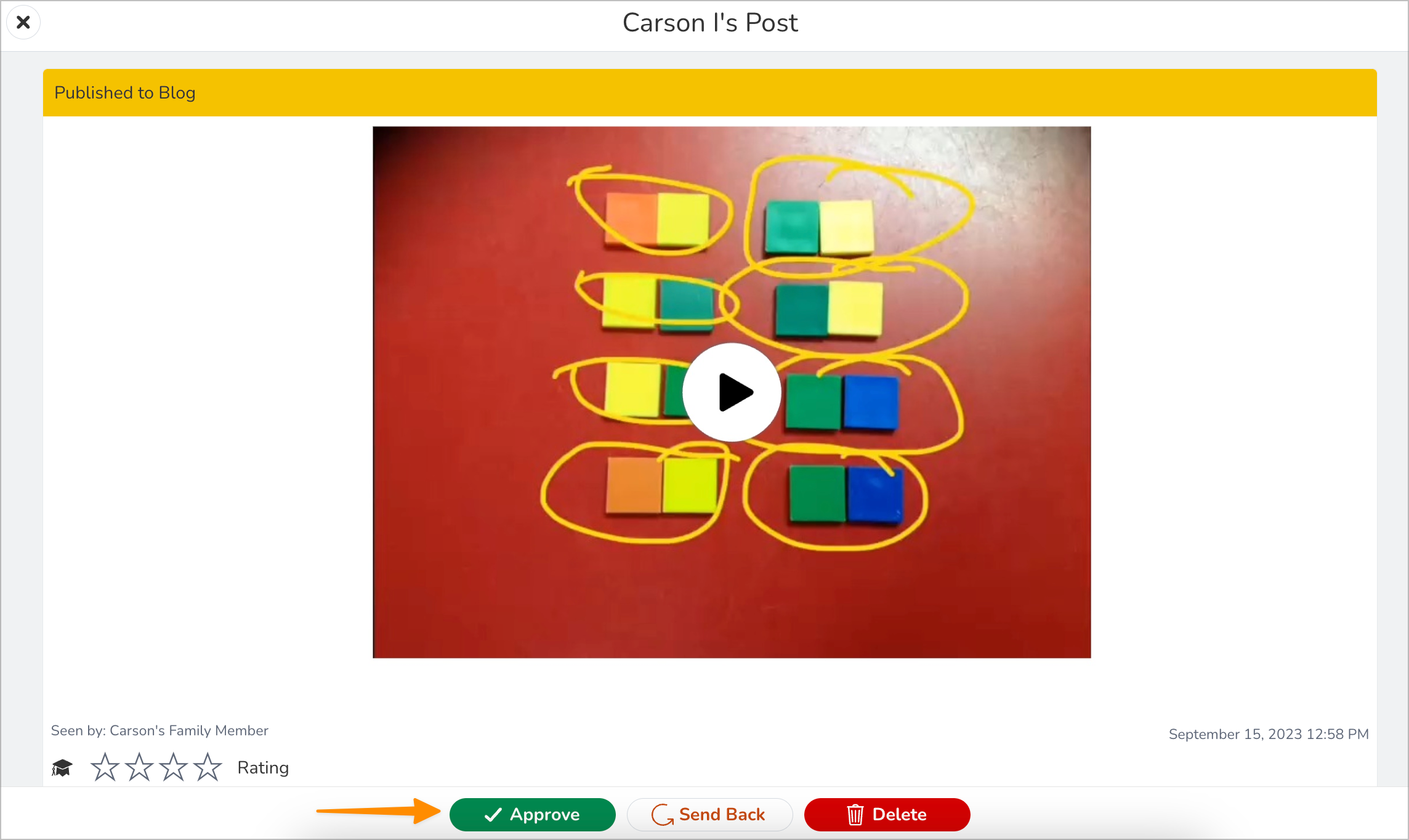Set rating to four stars
This screenshot has width=1409, height=840.
(x=208, y=767)
